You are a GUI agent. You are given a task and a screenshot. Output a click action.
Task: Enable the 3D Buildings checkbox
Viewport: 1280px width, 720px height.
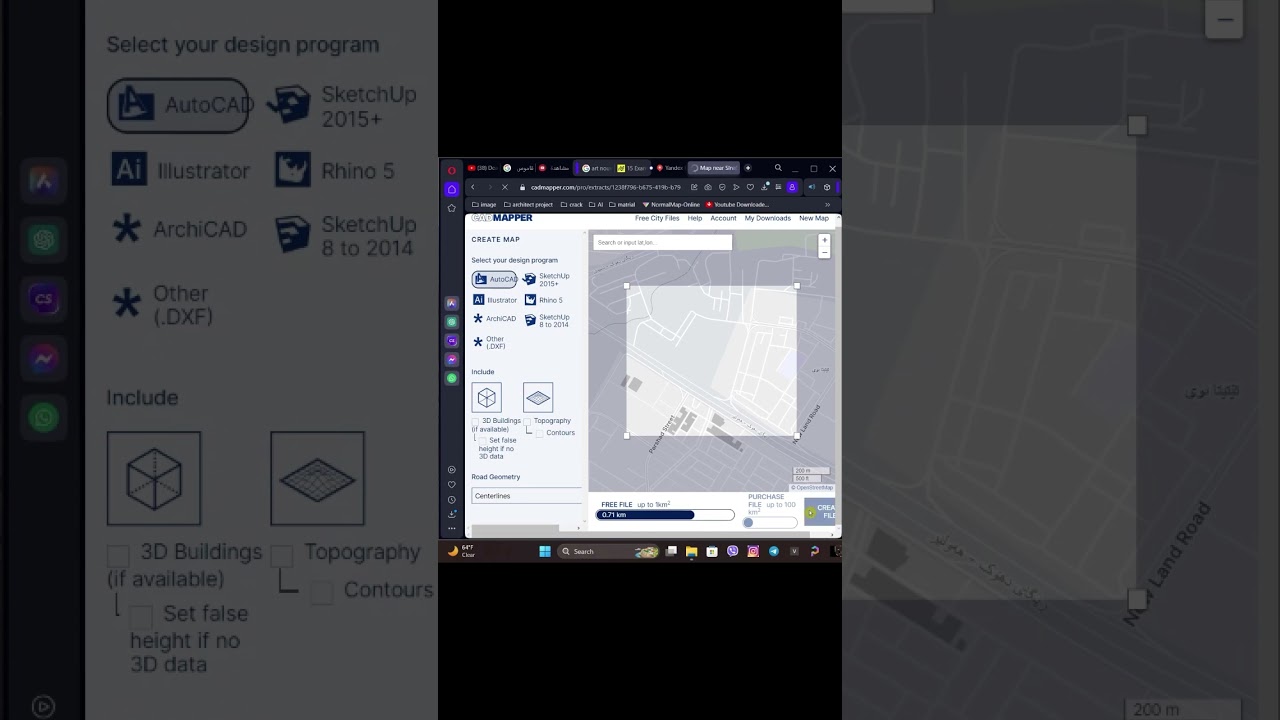pyautogui.click(x=475, y=421)
